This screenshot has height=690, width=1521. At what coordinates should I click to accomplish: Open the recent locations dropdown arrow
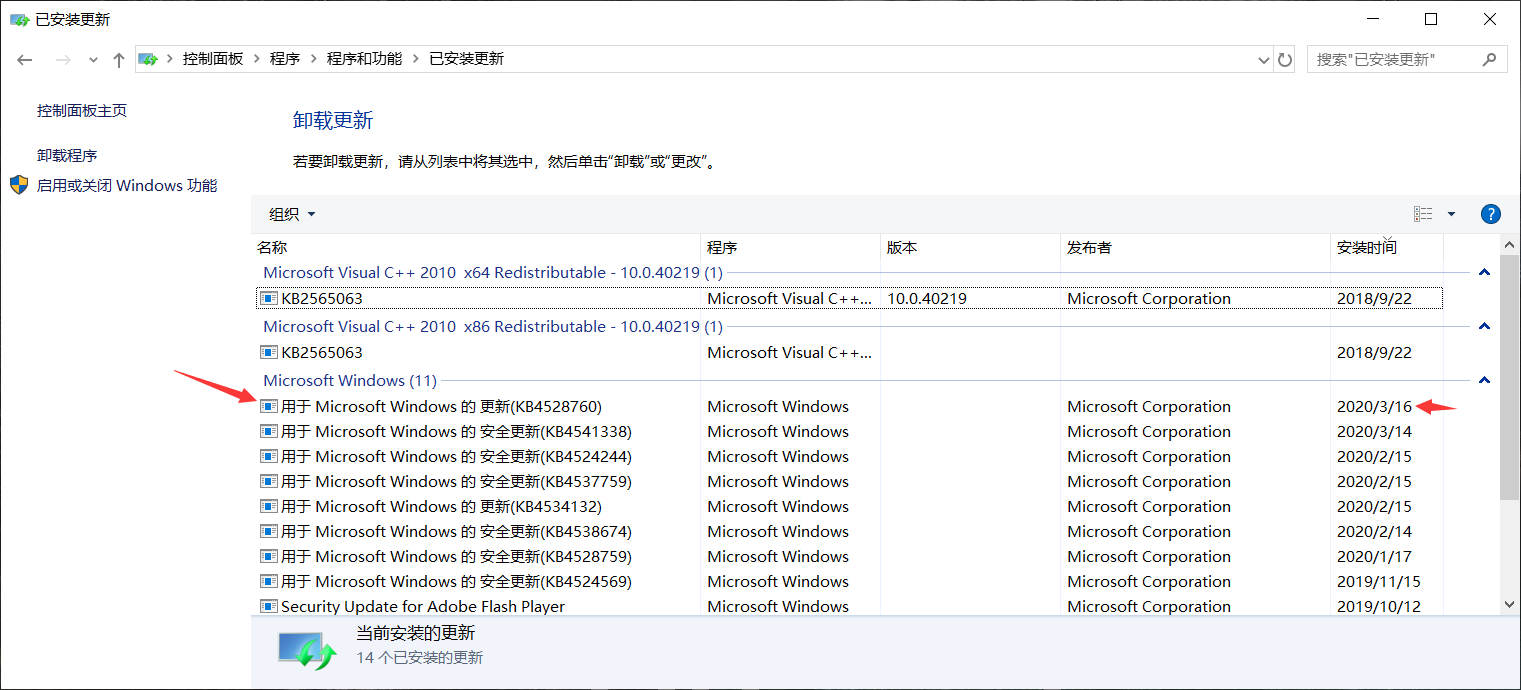click(93, 60)
